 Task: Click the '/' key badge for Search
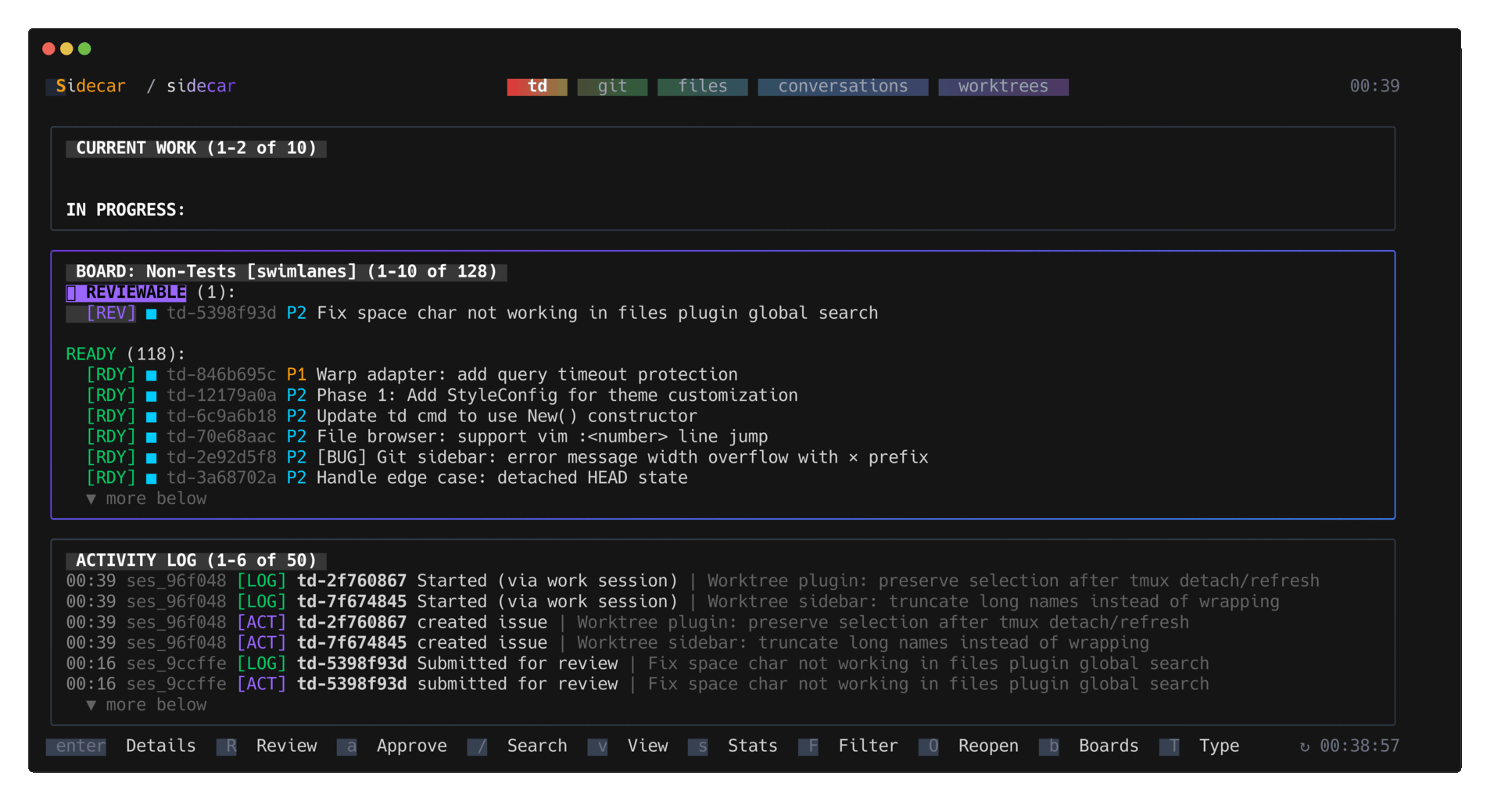[x=477, y=746]
